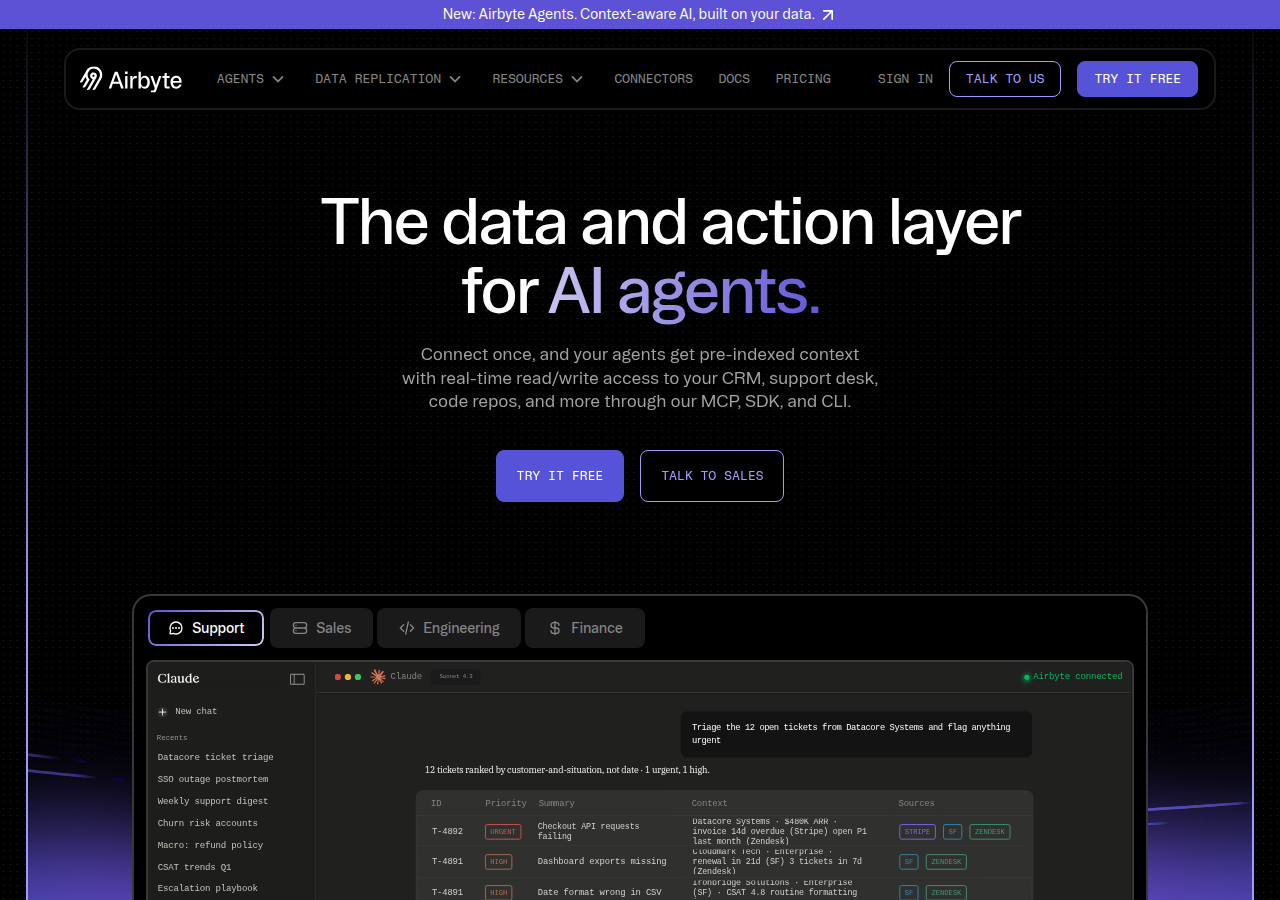Open the Airbyte Agents announcement banner text
1280x900 pixels.
click(629, 14)
